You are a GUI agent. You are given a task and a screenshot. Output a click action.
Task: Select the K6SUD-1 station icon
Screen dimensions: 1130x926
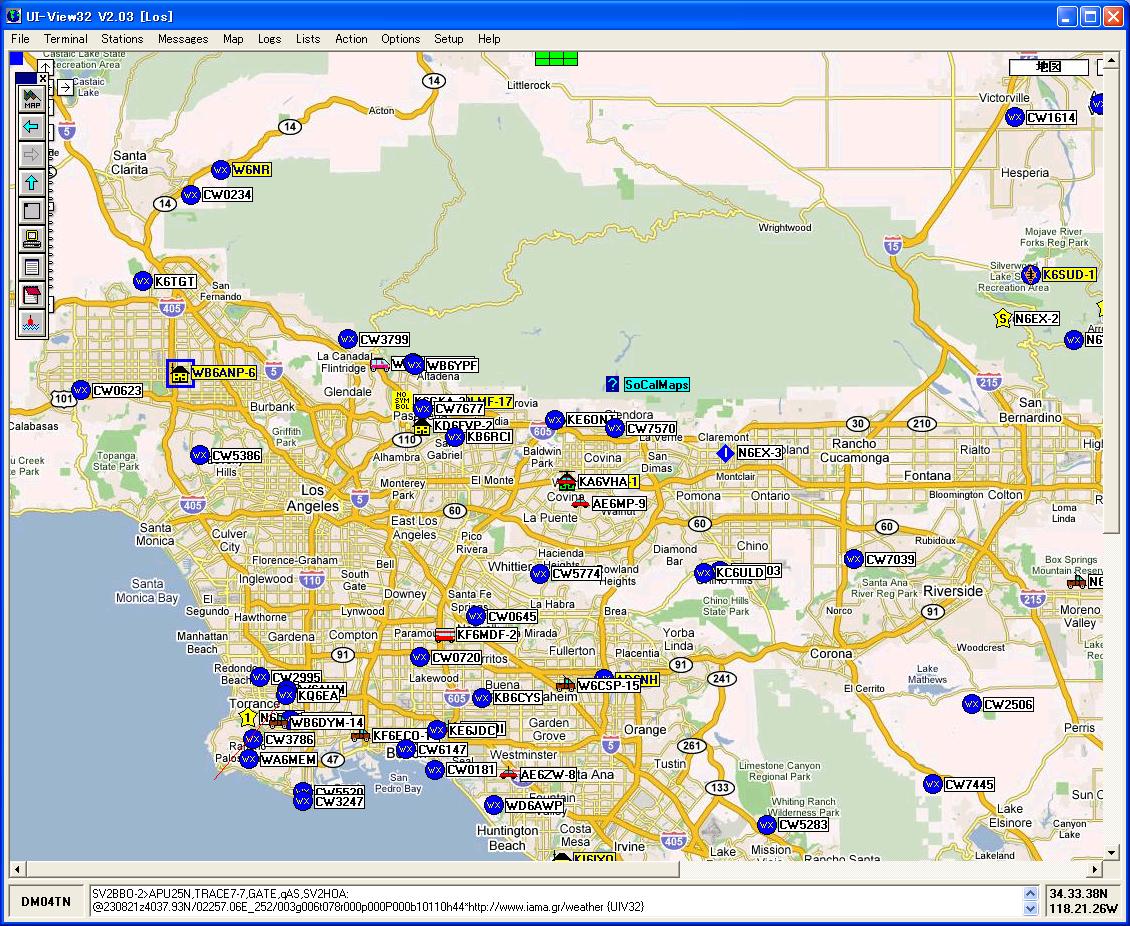tap(1031, 275)
